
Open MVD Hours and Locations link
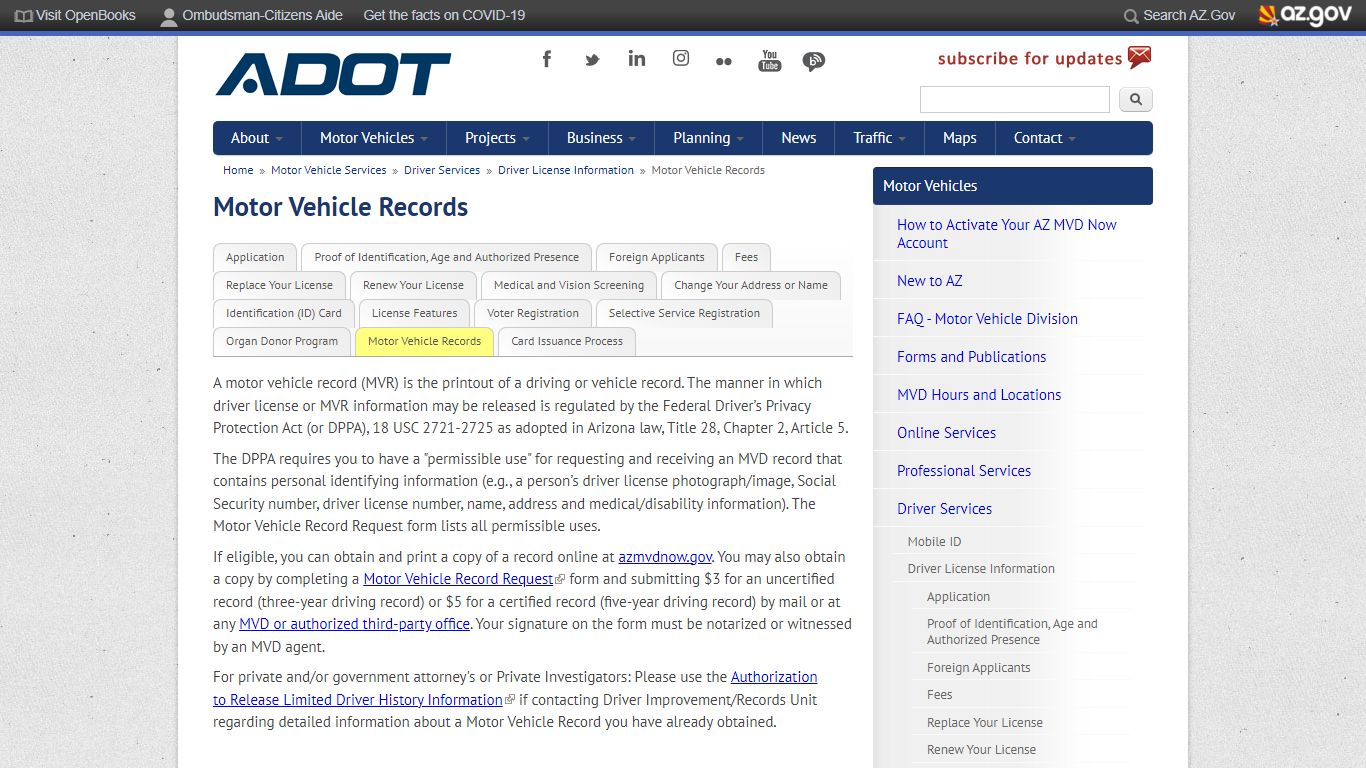coord(979,395)
